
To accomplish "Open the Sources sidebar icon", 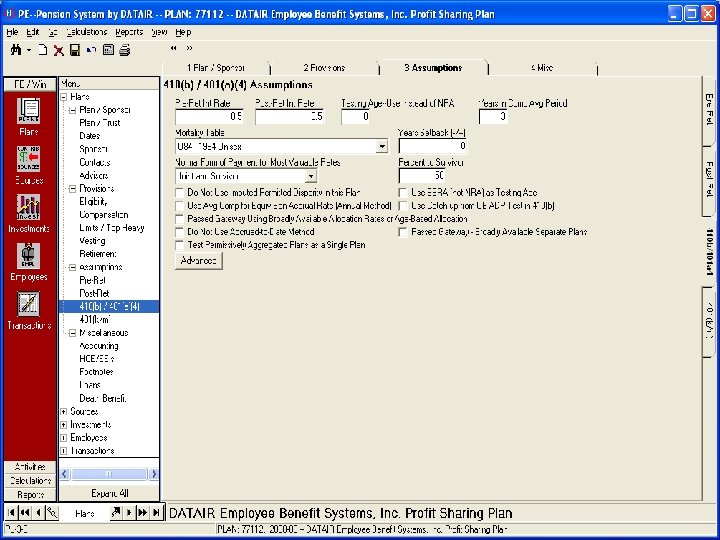I will pyautogui.click(x=28, y=158).
